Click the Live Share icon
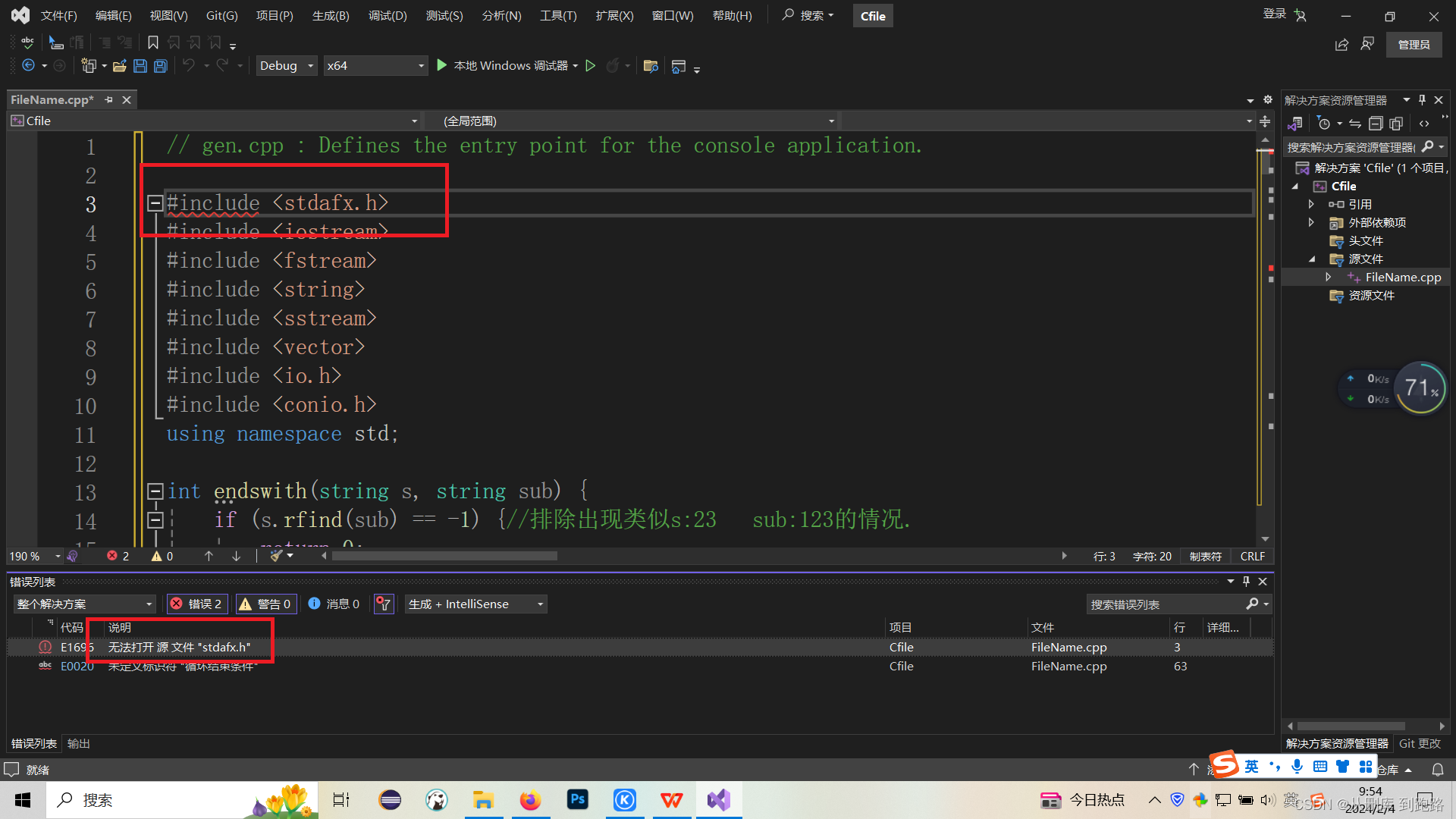This screenshot has width=1456, height=819. point(1341,45)
